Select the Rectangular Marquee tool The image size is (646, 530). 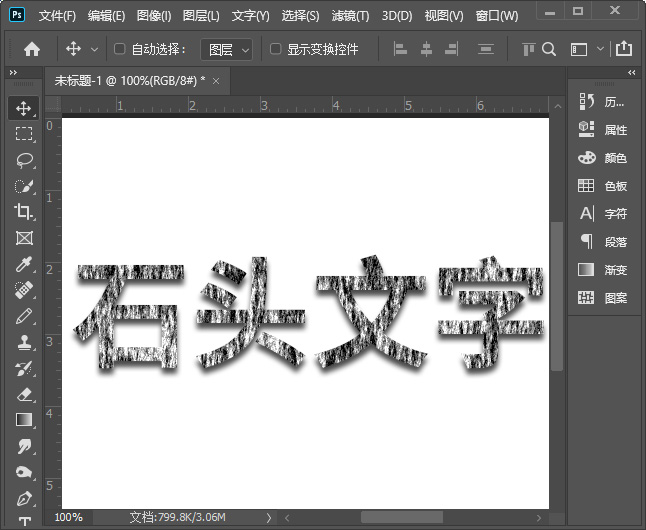tap(23, 134)
